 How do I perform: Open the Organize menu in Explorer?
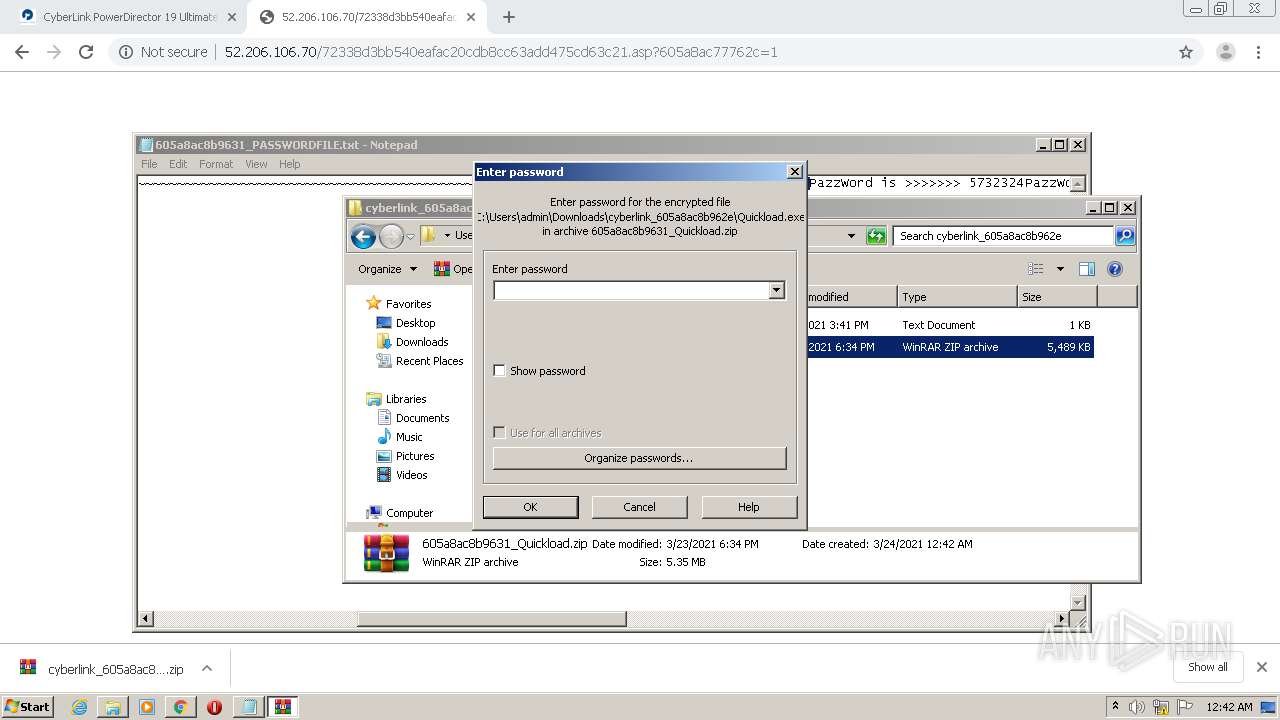point(387,269)
